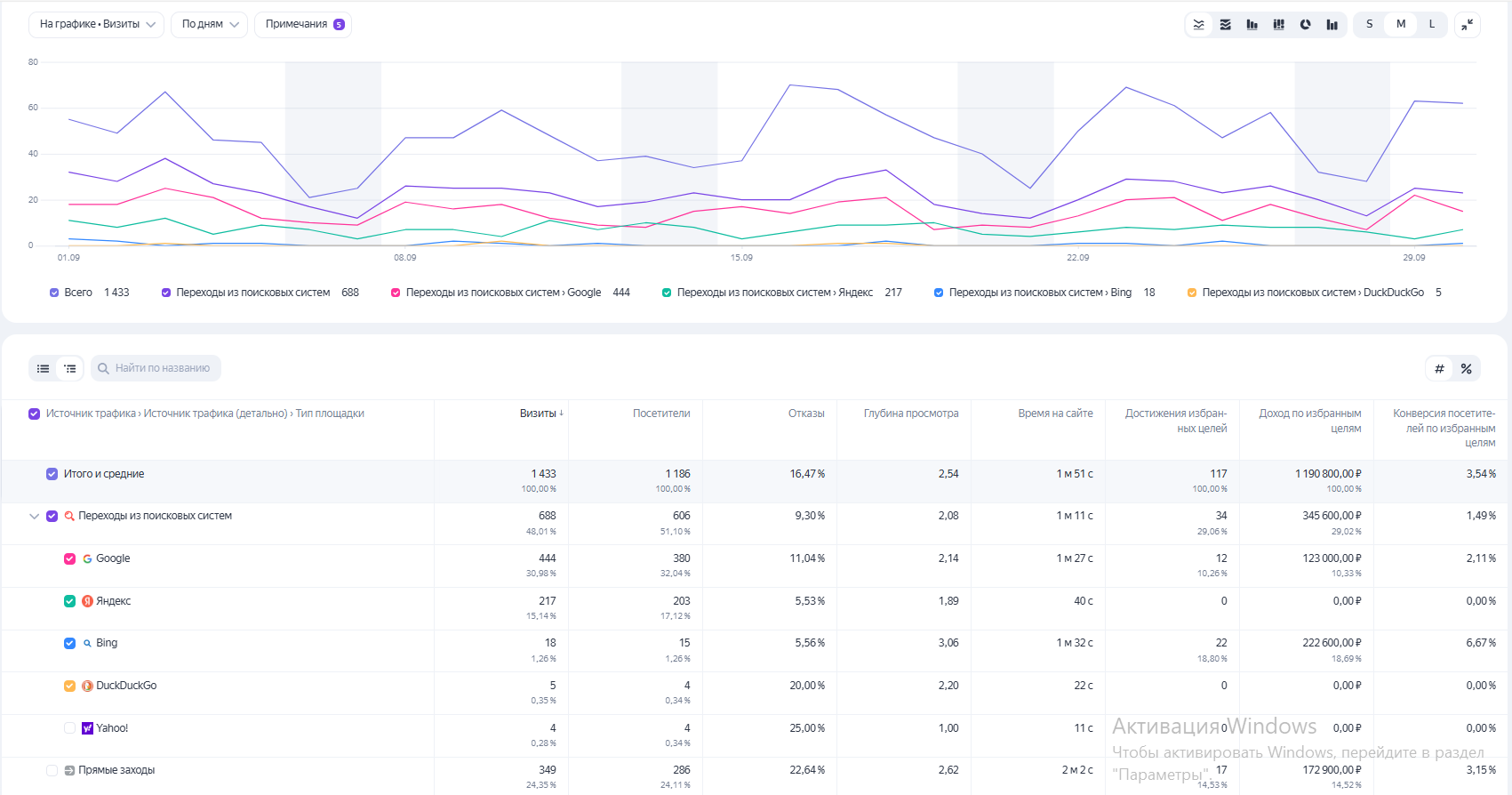The height and width of the screenshot is (795, 1512).
Task: Set chart size to L
Action: (1431, 25)
